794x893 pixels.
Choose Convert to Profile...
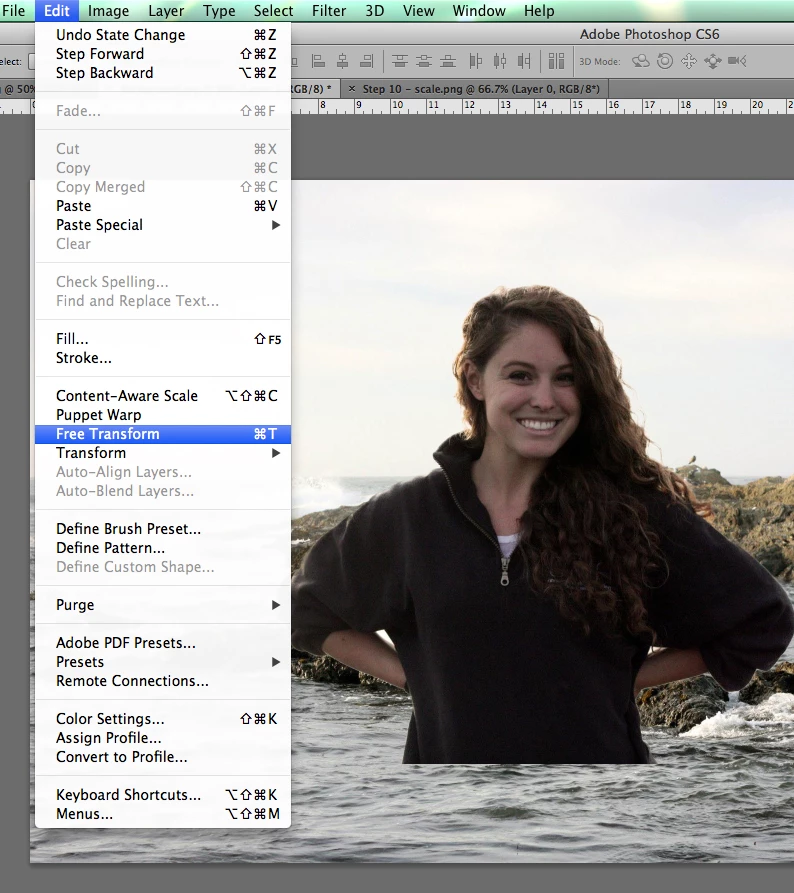click(163, 757)
